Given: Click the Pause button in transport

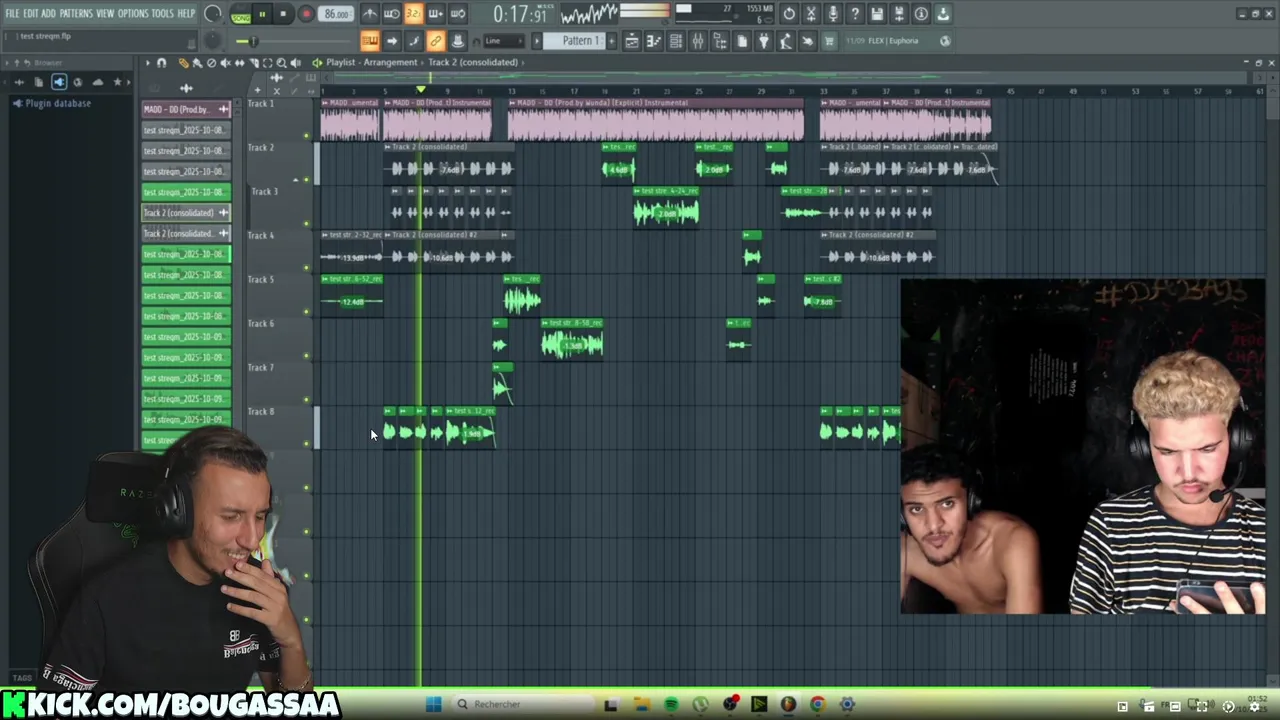Looking at the screenshot, I should coord(262,14).
